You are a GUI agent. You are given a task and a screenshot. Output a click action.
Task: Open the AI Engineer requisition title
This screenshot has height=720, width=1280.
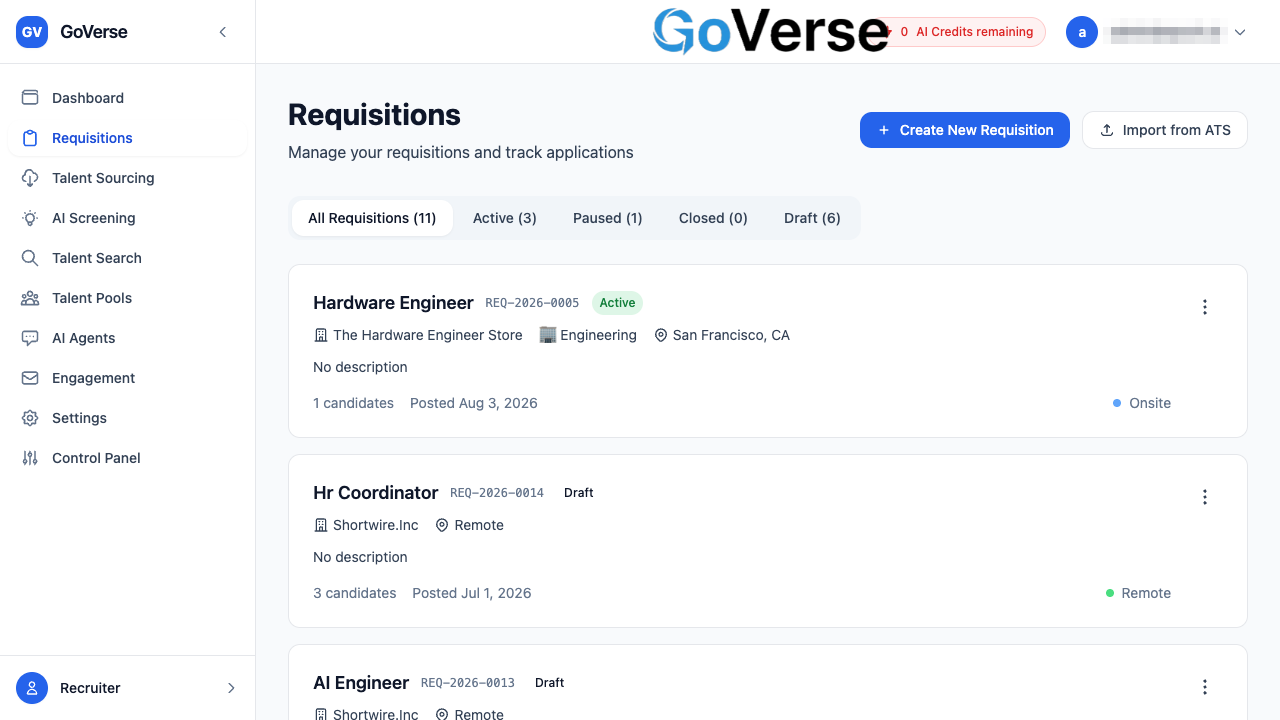[x=361, y=683]
